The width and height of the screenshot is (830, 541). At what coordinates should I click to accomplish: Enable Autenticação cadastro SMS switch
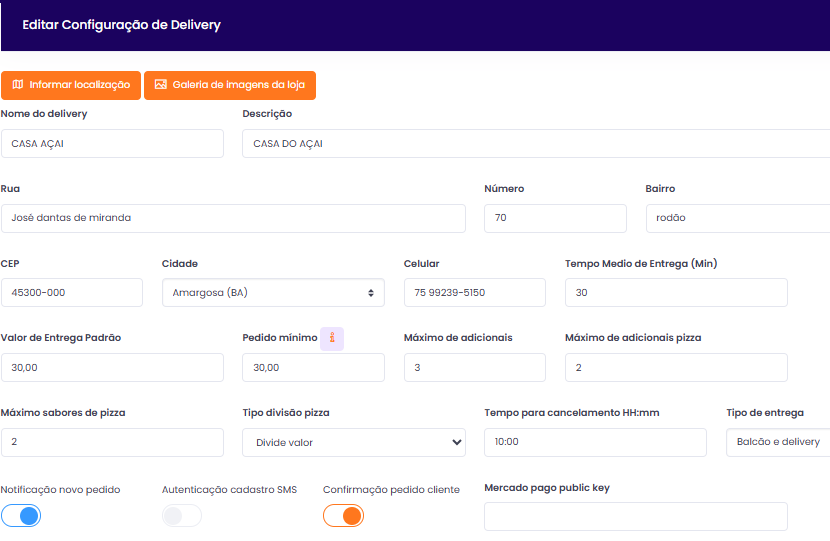[182, 516]
